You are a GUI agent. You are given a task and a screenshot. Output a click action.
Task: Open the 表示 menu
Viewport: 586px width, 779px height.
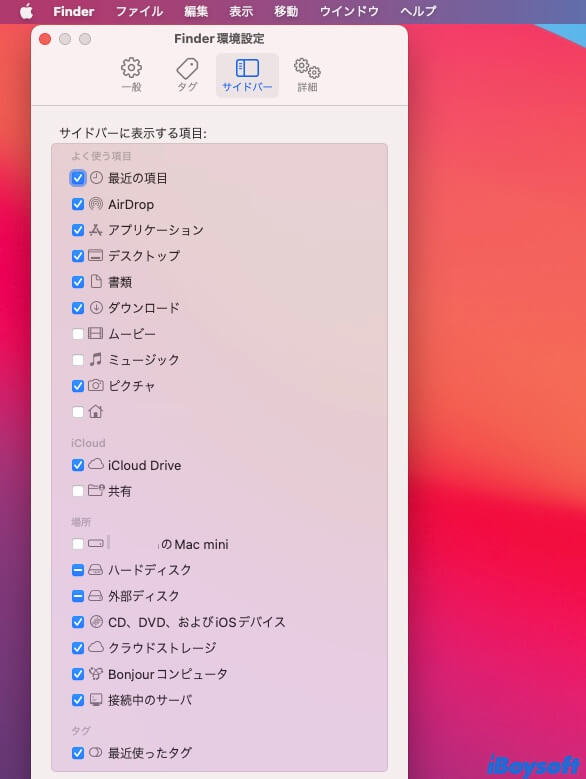(241, 11)
